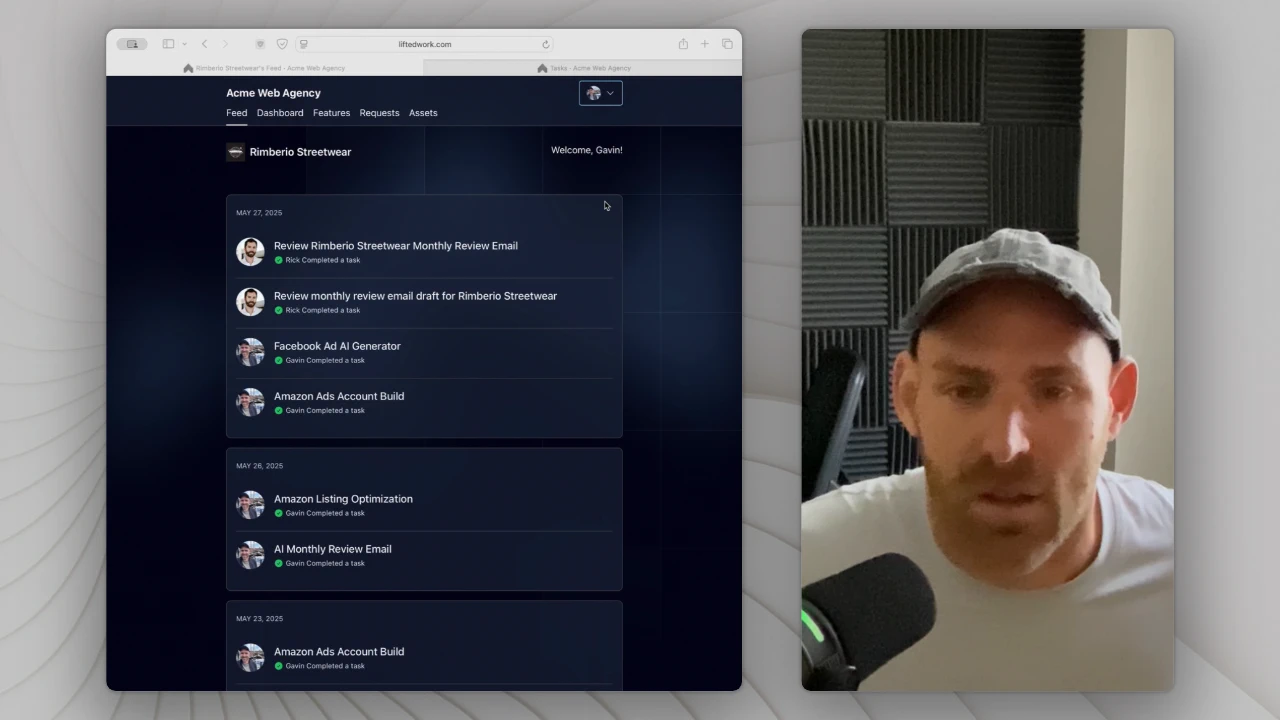Show the tab overview icon
1280x720 pixels.
[x=727, y=44]
